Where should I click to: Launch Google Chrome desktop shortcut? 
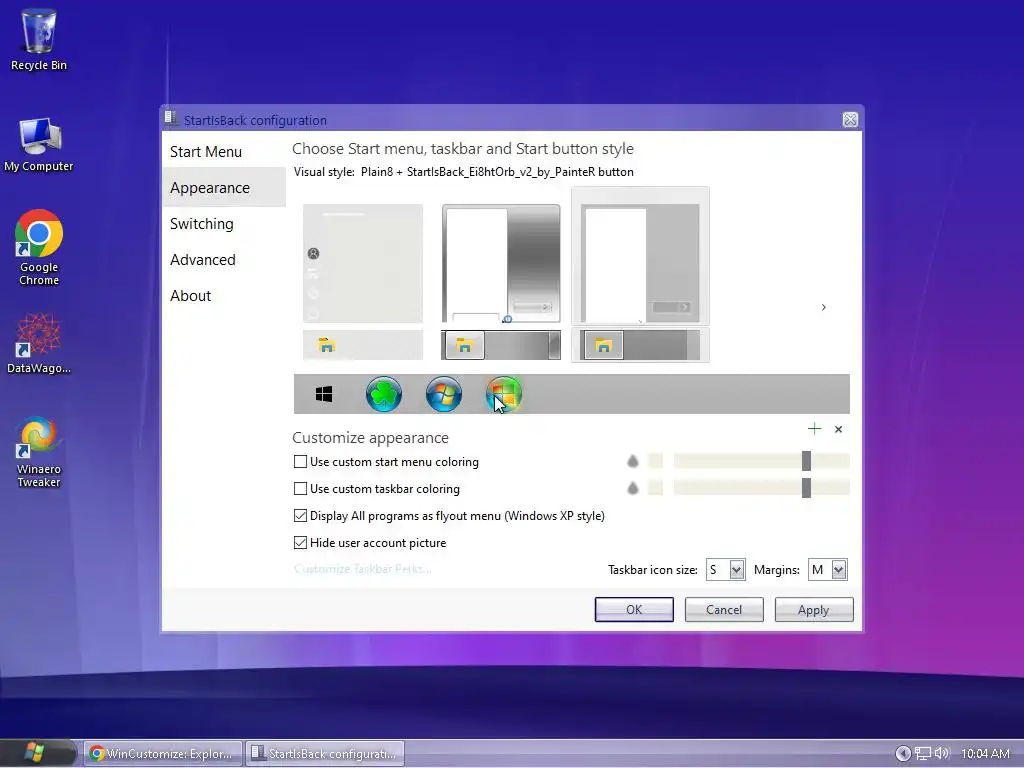click(39, 248)
